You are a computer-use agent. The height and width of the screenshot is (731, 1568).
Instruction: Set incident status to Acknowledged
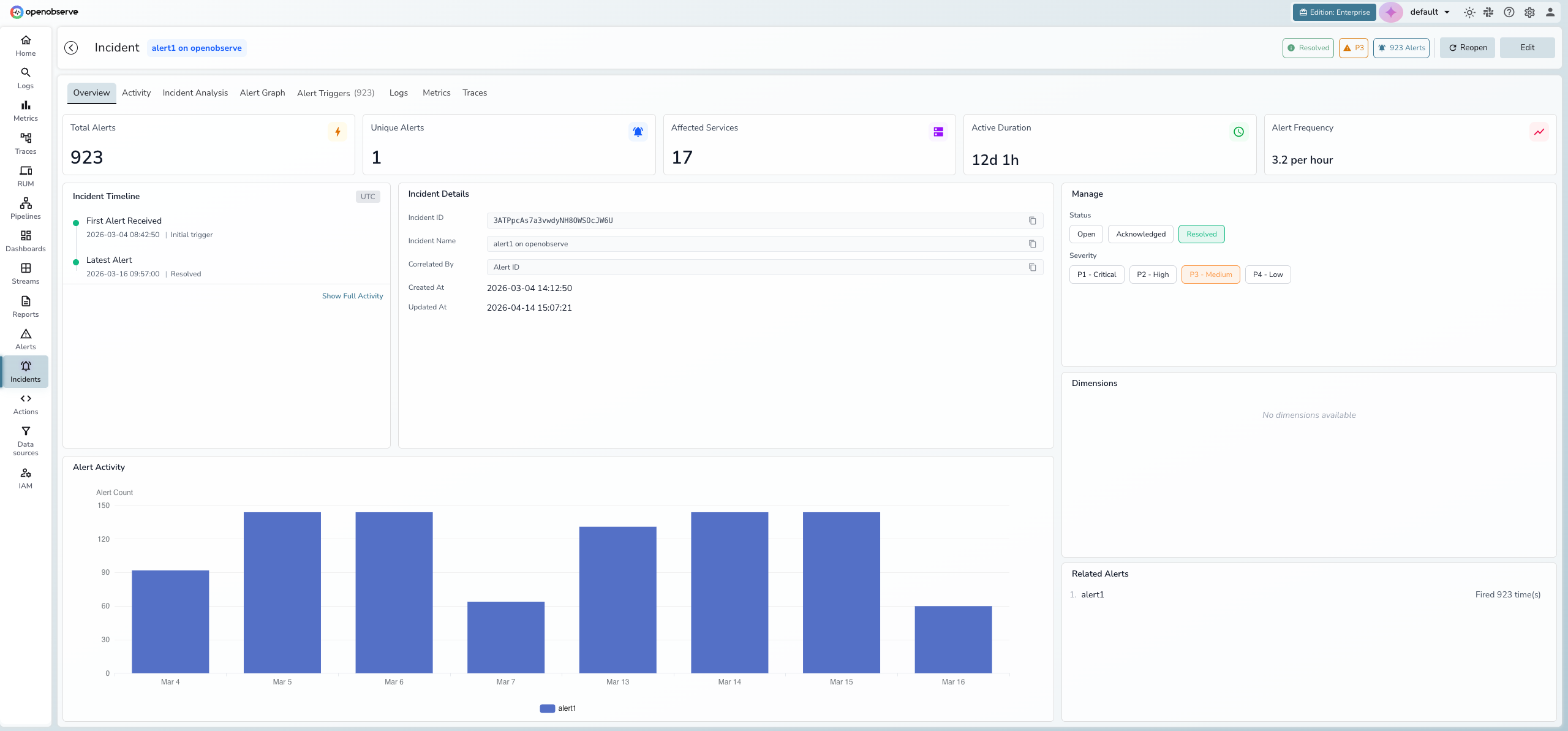[1140, 233]
